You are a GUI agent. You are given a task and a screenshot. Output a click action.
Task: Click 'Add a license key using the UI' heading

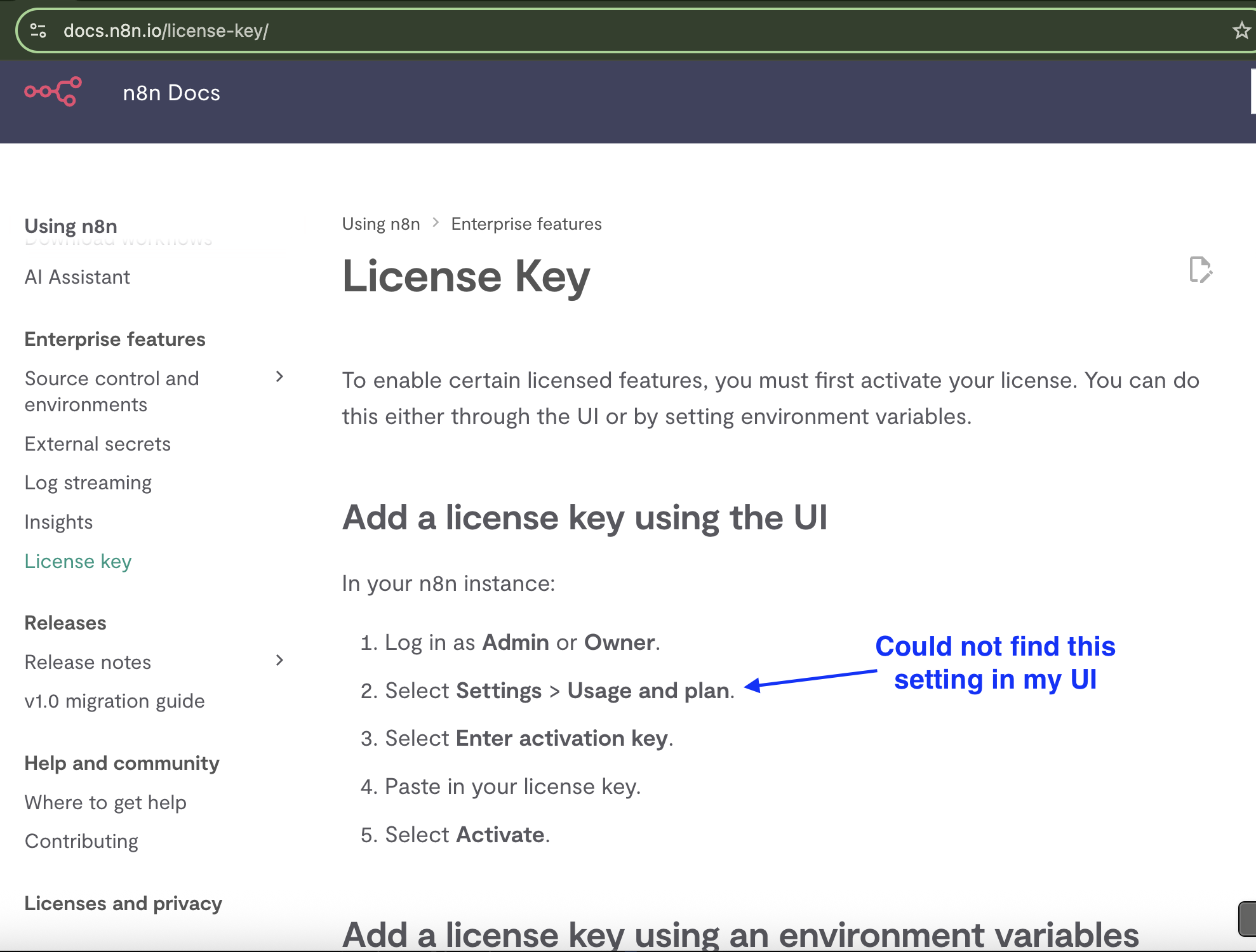(585, 518)
